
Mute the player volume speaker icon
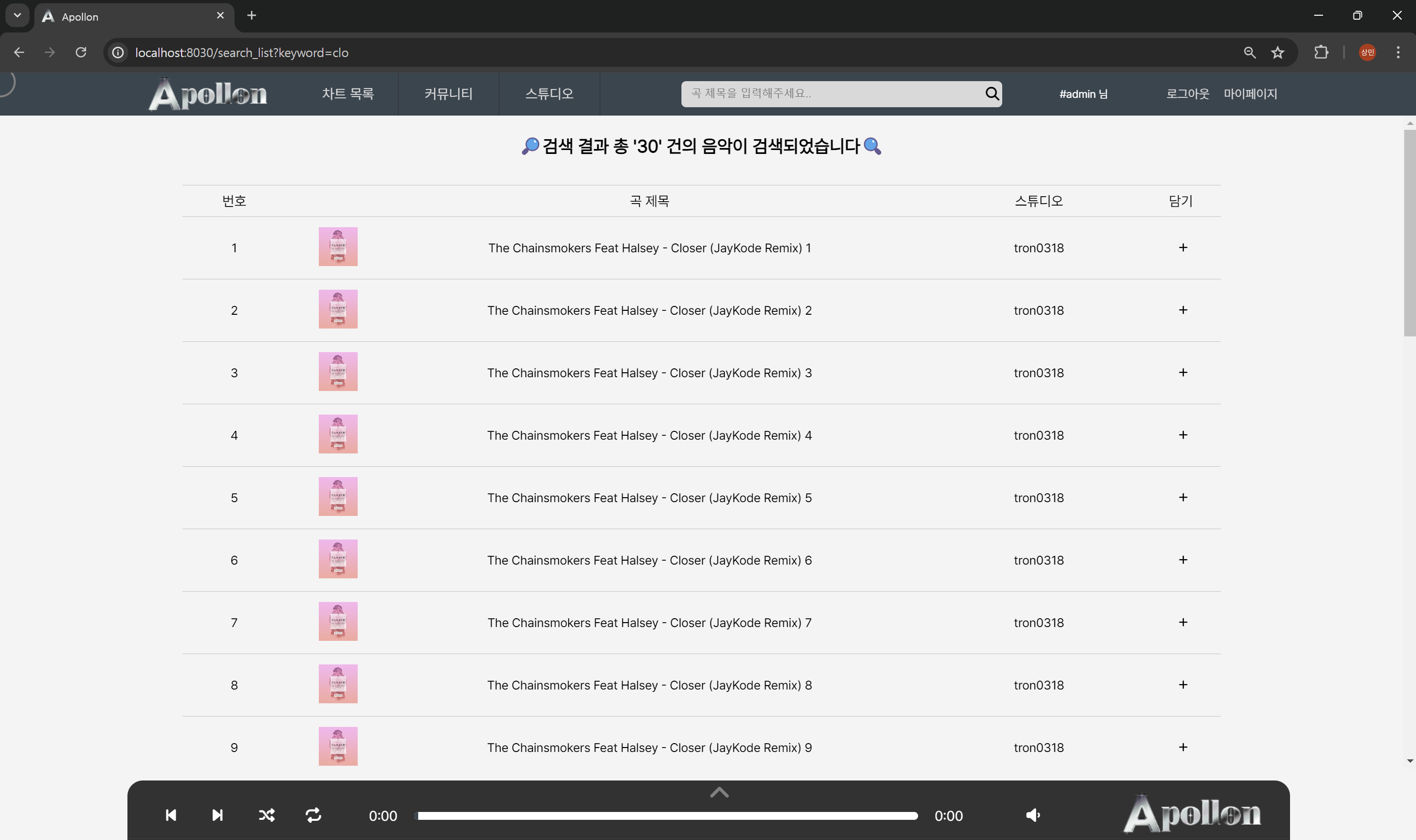[x=1033, y=815]
